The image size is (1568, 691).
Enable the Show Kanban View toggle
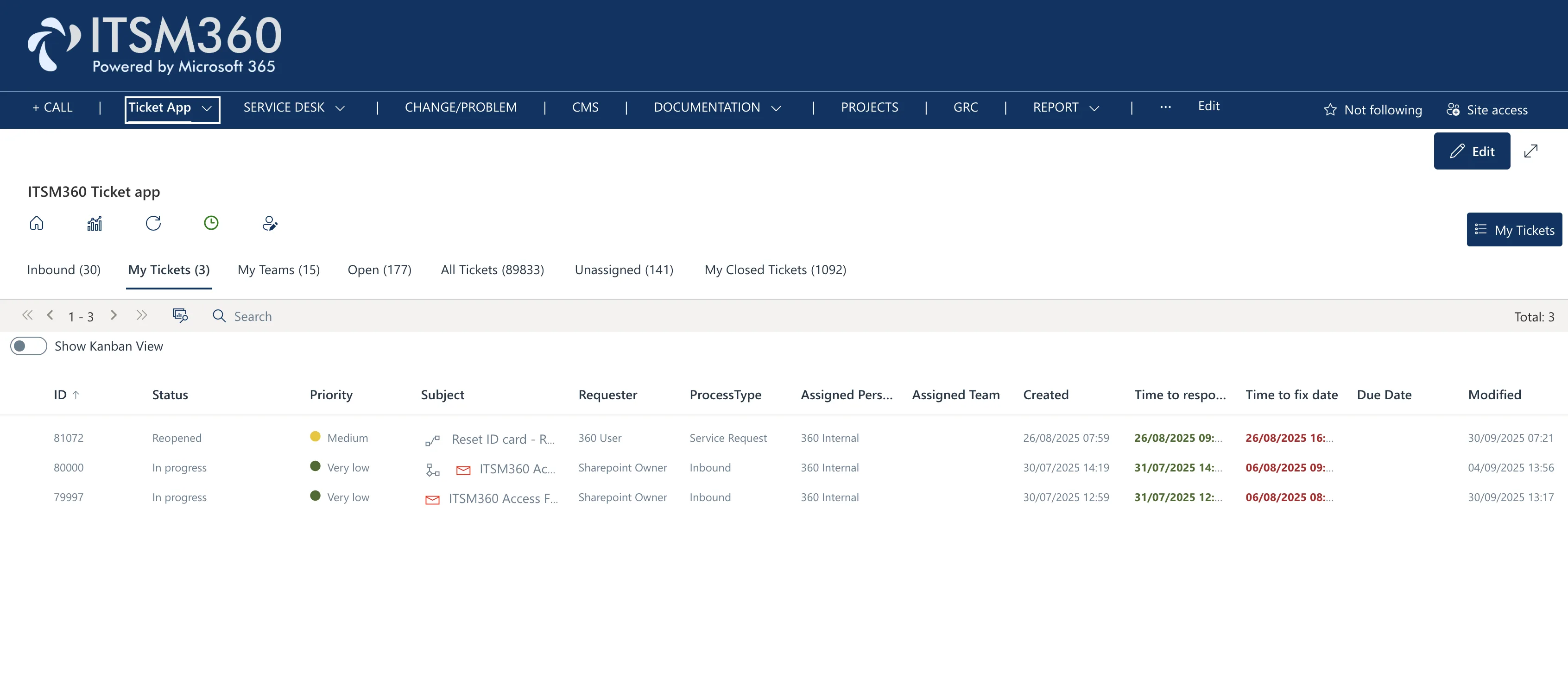tap(28, 345)
